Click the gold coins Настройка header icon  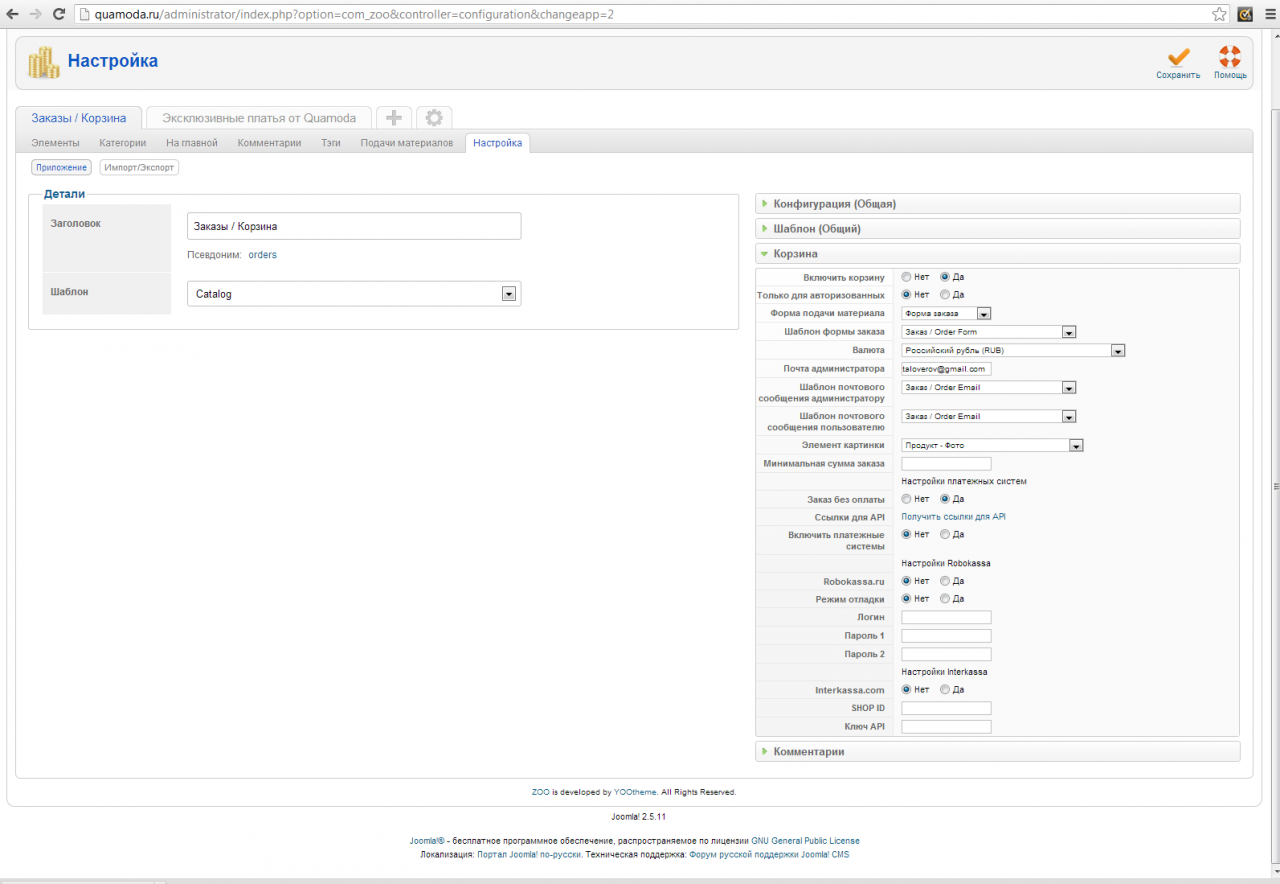43,62
